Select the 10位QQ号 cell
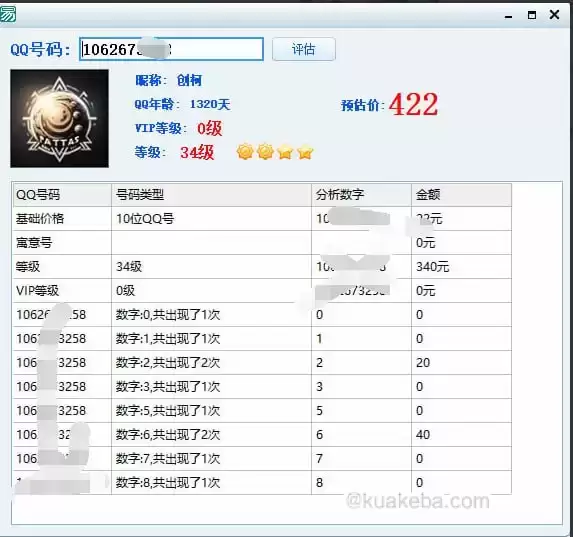This screenshot has height=537, width=573. point(211,219)
